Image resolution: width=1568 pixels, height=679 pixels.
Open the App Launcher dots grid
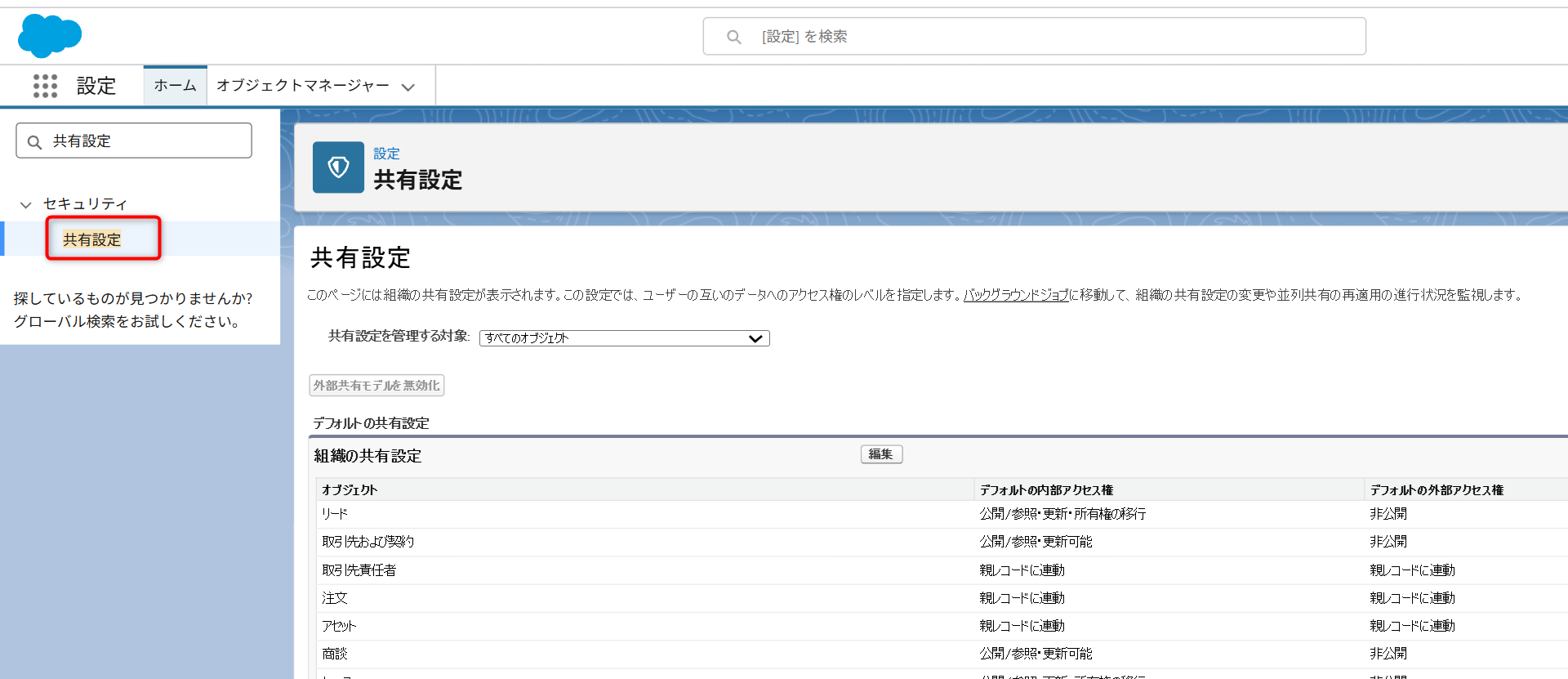45,86
